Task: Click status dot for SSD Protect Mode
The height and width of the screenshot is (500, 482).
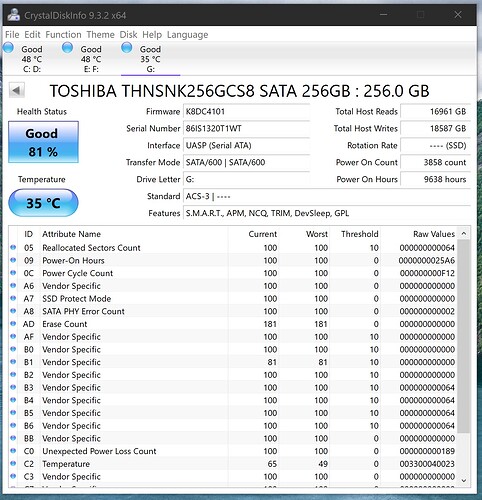Action: point(13,298)
